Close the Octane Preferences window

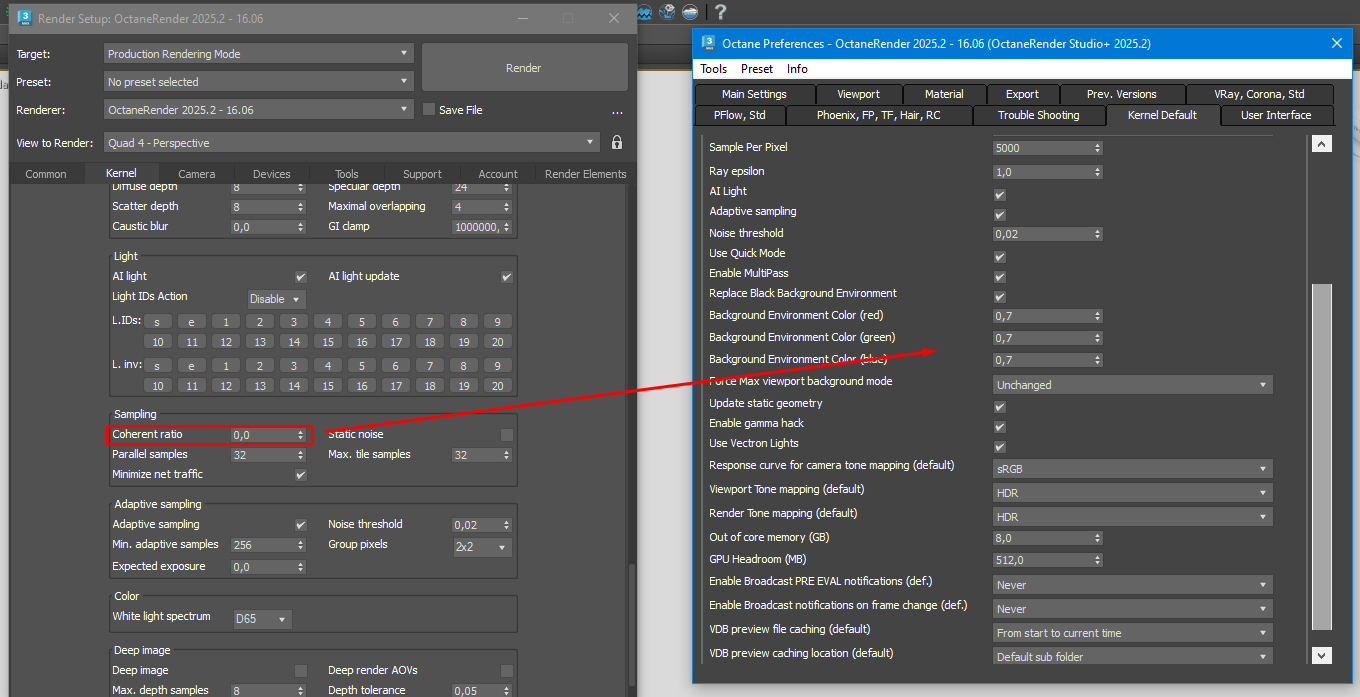pyautogui.click(x=1337, y=43)
